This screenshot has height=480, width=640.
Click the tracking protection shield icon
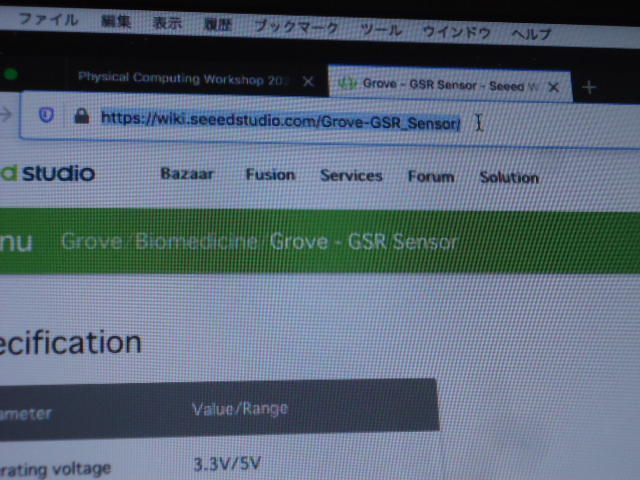coord(46,115)
